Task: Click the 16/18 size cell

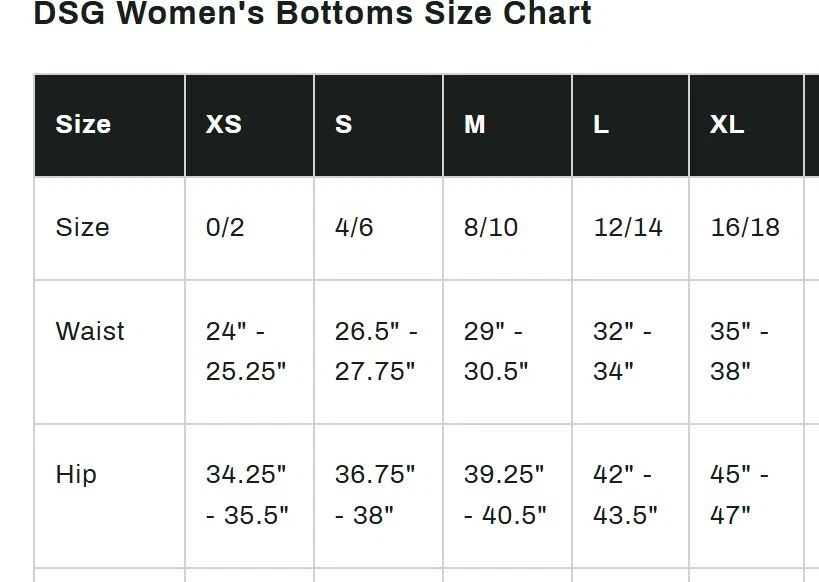Action: (x=745, y=228)
